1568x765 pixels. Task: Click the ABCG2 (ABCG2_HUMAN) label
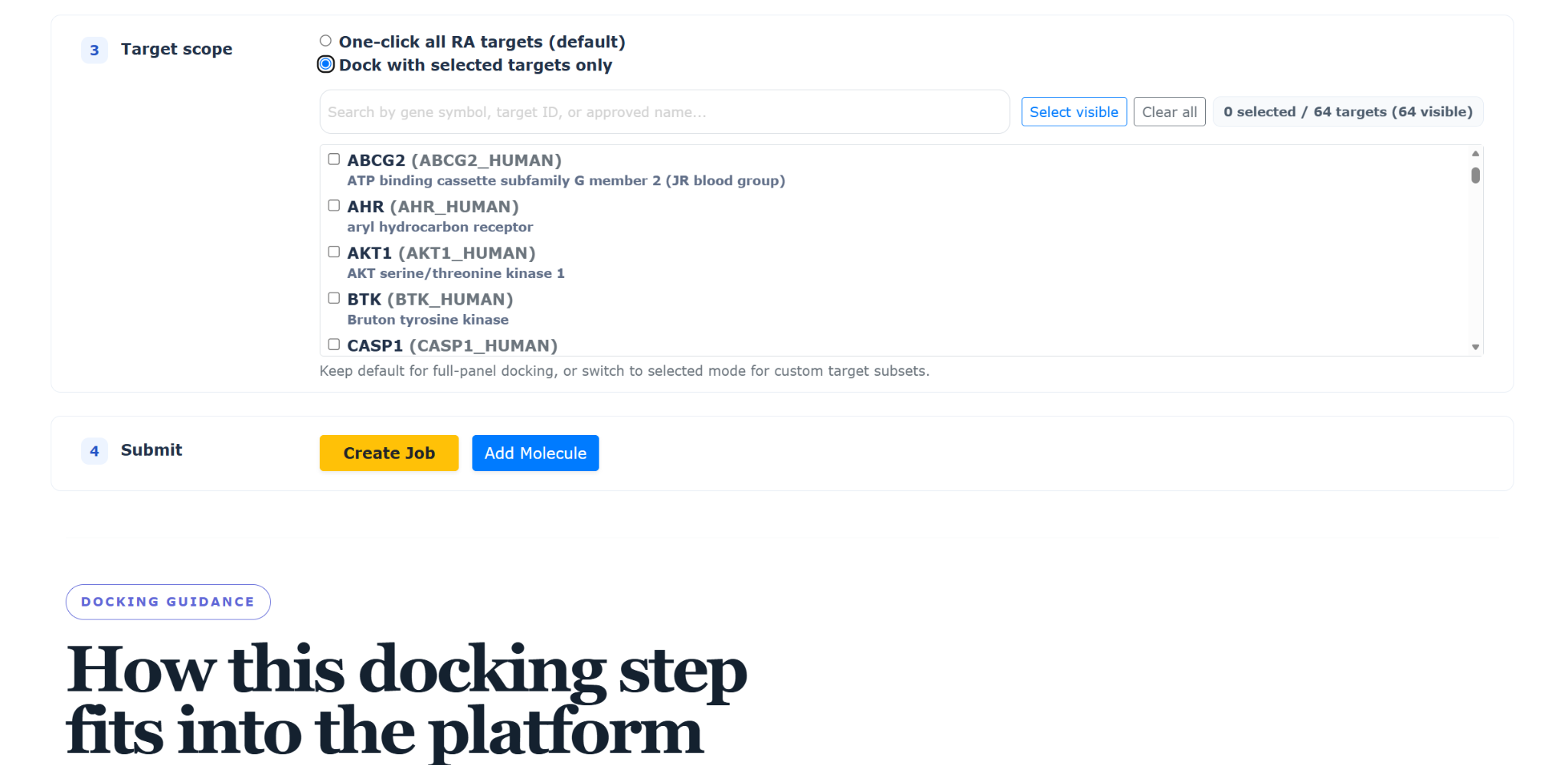(455, 161)
